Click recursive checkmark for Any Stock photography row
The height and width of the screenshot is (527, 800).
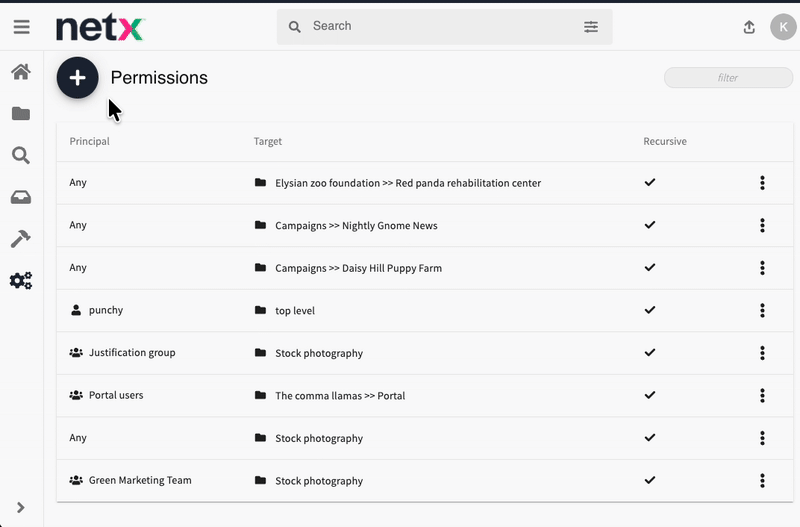[649, 437]
